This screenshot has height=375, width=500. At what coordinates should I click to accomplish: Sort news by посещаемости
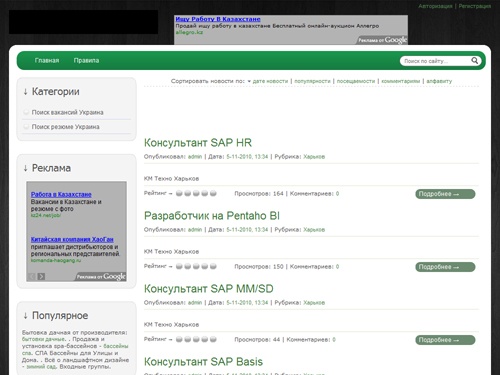point(356,81)
